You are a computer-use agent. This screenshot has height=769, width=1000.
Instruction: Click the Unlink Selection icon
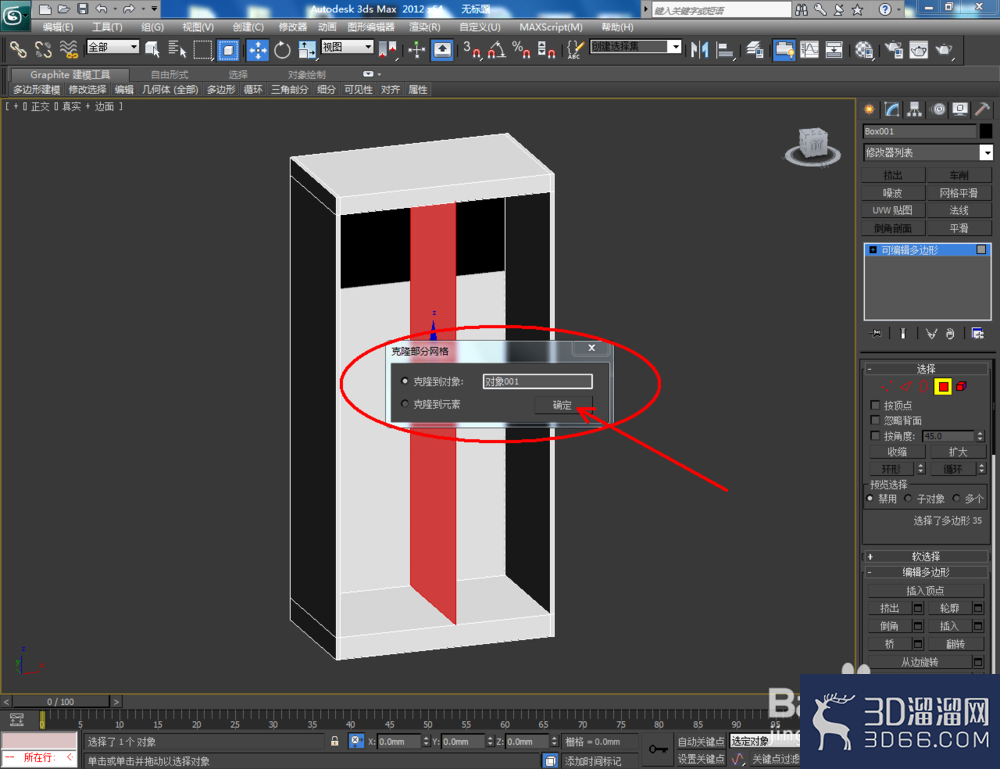(43, 50)
